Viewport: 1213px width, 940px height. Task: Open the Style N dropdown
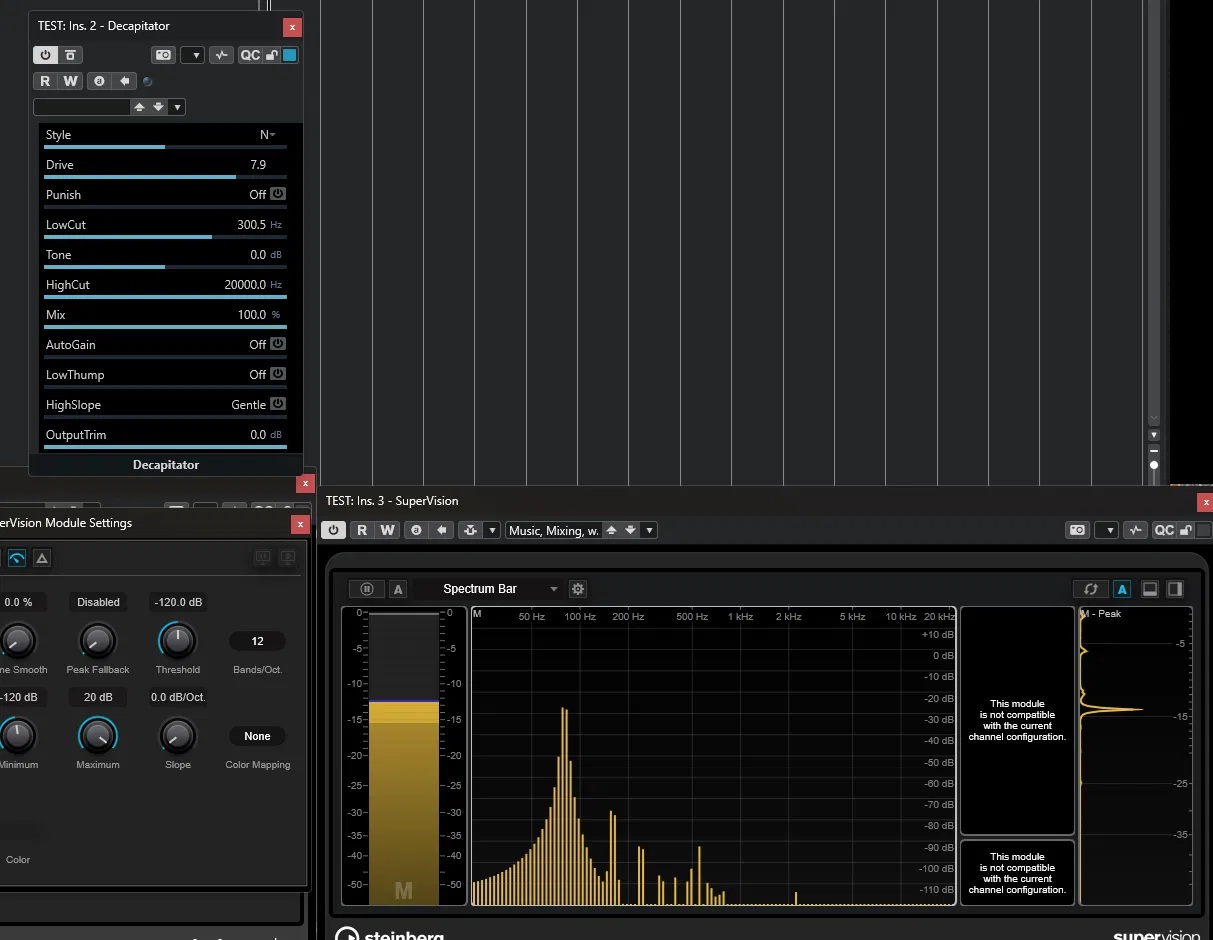click(268, 135)
